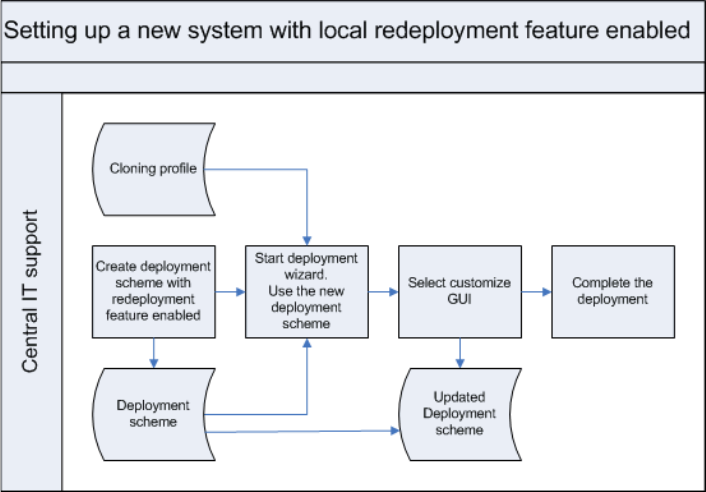Viewport: 706px width, 492px height.
Task: Click the Deployment scheme data shape
Action: pos(153,413)
